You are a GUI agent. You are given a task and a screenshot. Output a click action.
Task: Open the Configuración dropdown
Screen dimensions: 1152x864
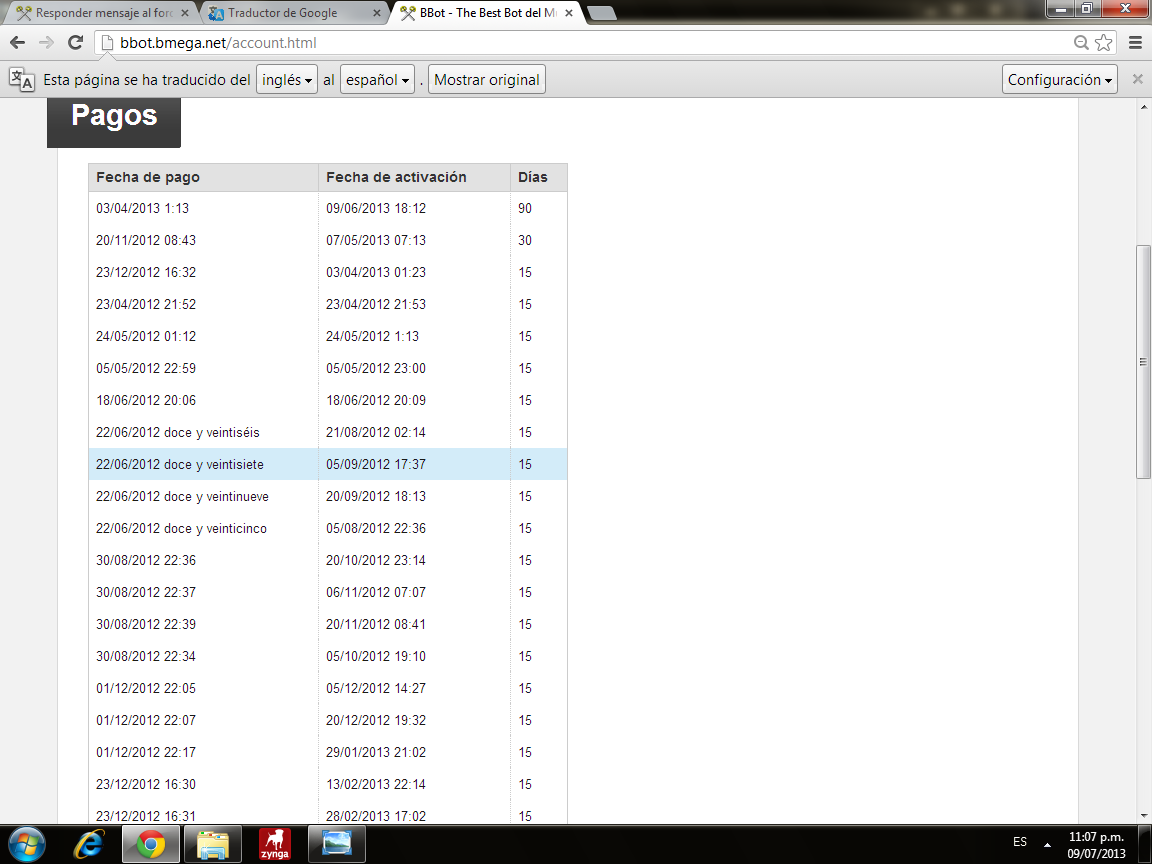1059,80
